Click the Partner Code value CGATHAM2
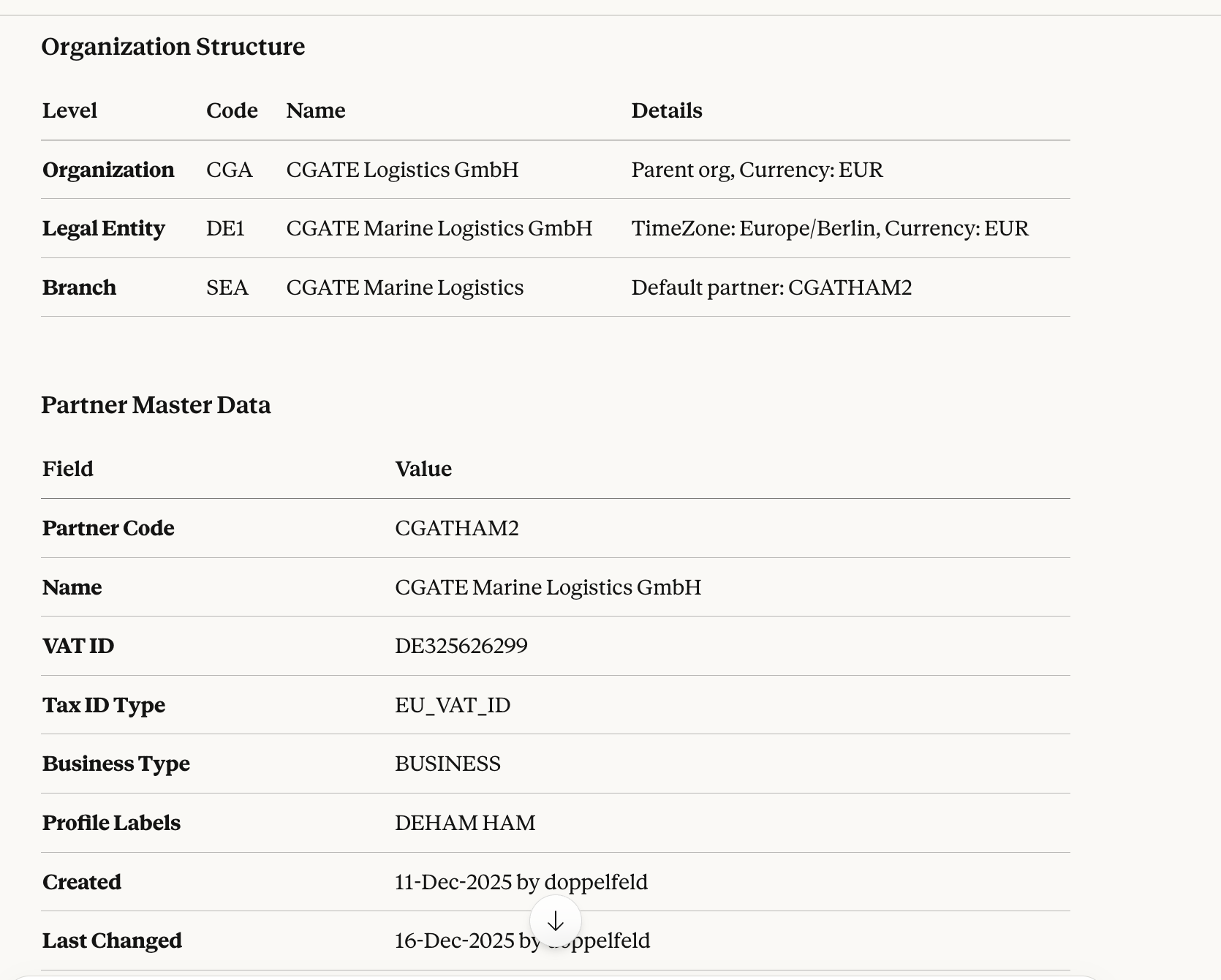This screenshot has width=1221, height=980. pos(457,528)
